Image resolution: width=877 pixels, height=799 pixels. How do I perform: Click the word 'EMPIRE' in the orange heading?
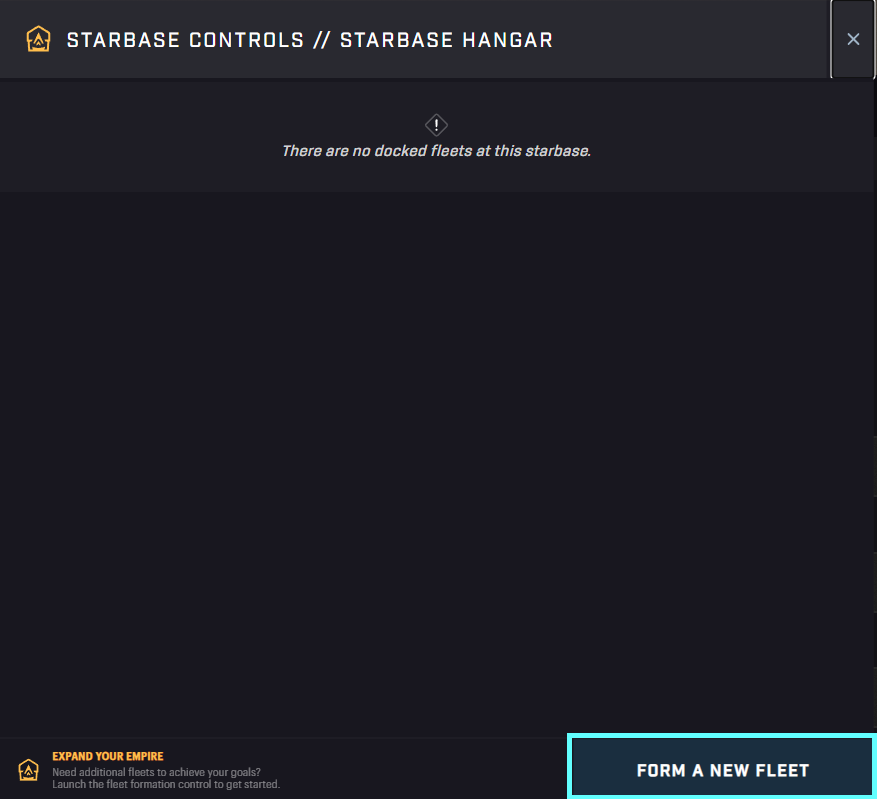[x=145, y=757]
